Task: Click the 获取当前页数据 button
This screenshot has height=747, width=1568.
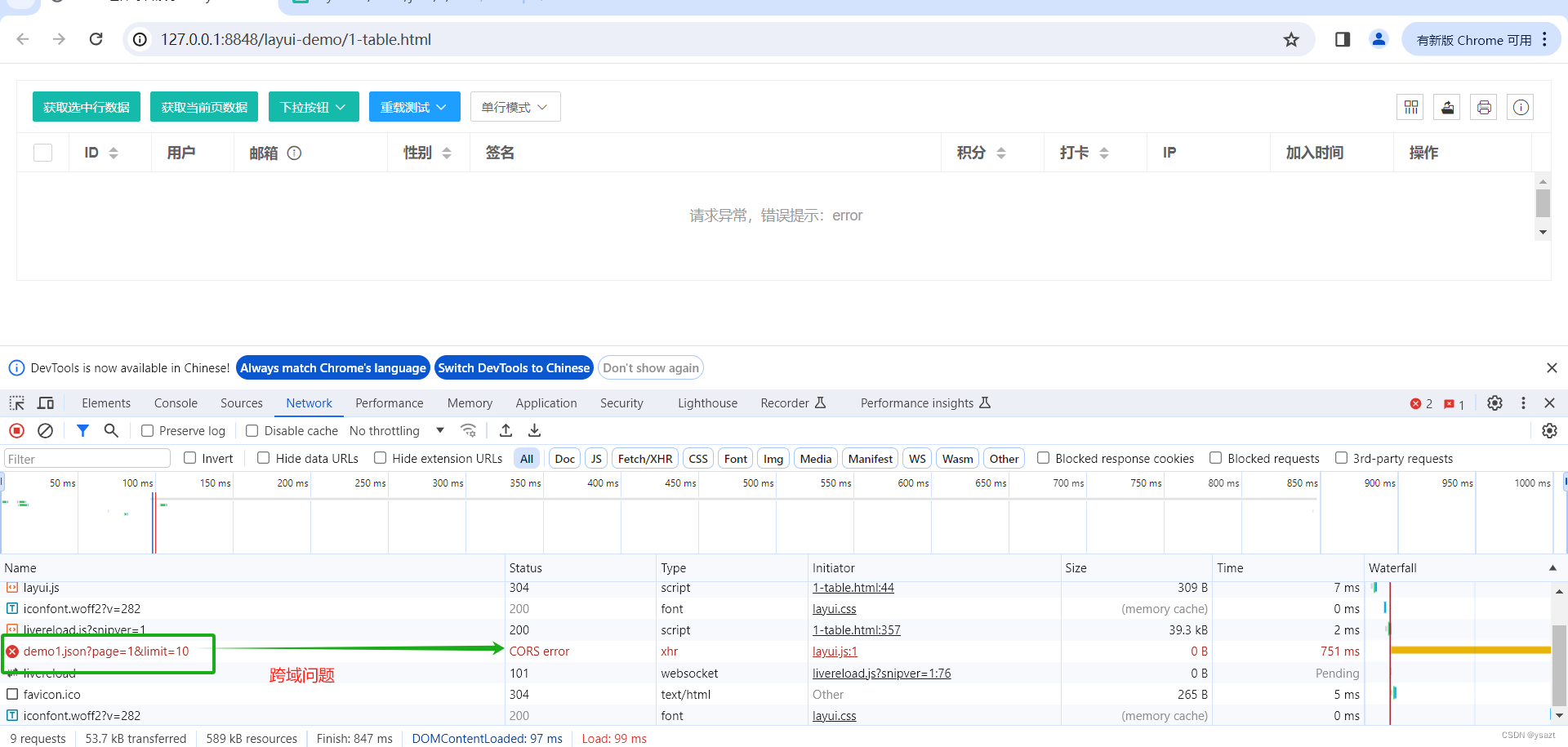Action: (x=204, y=107)
